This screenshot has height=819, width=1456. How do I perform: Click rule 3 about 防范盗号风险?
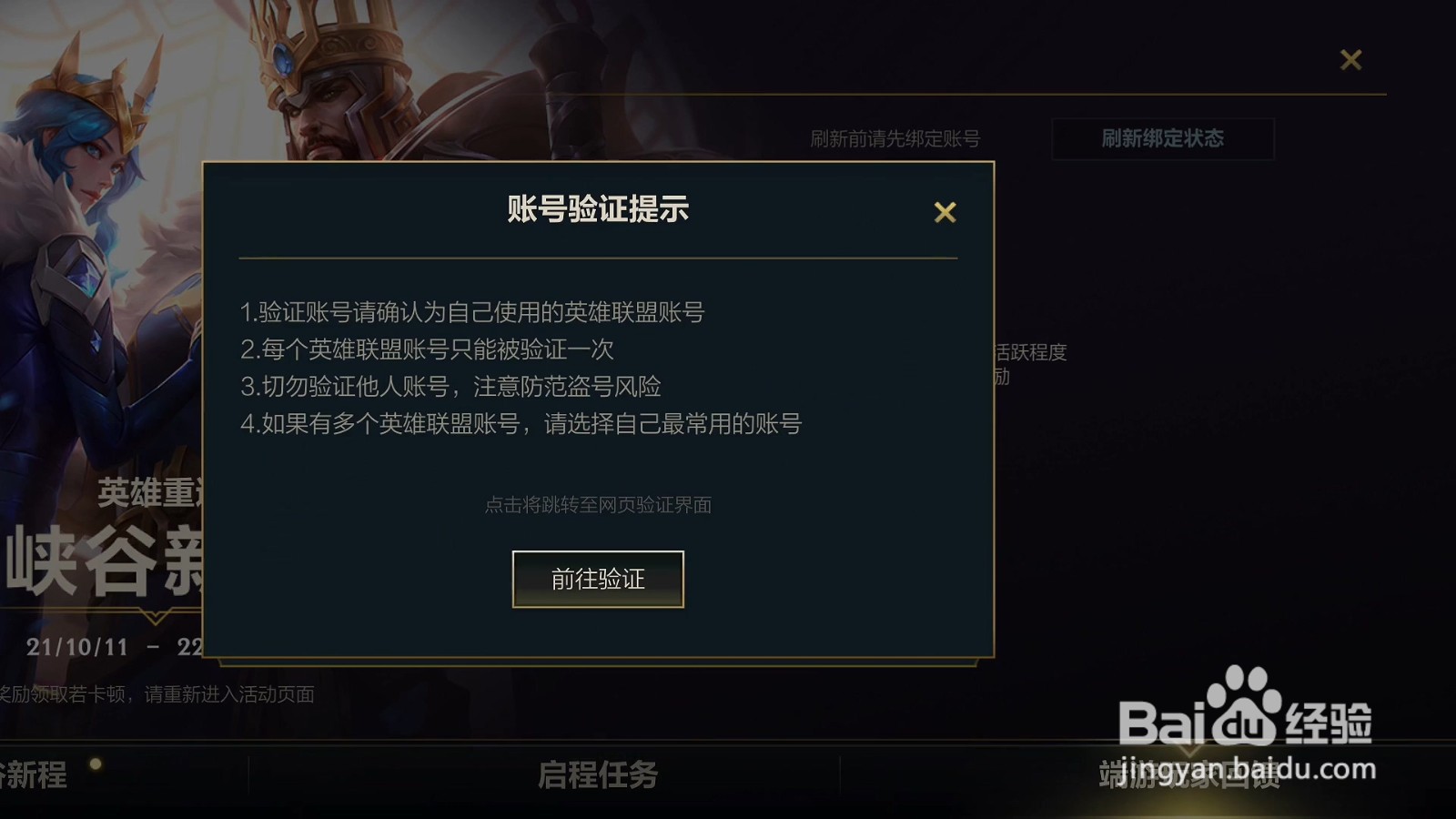[450, 387]
